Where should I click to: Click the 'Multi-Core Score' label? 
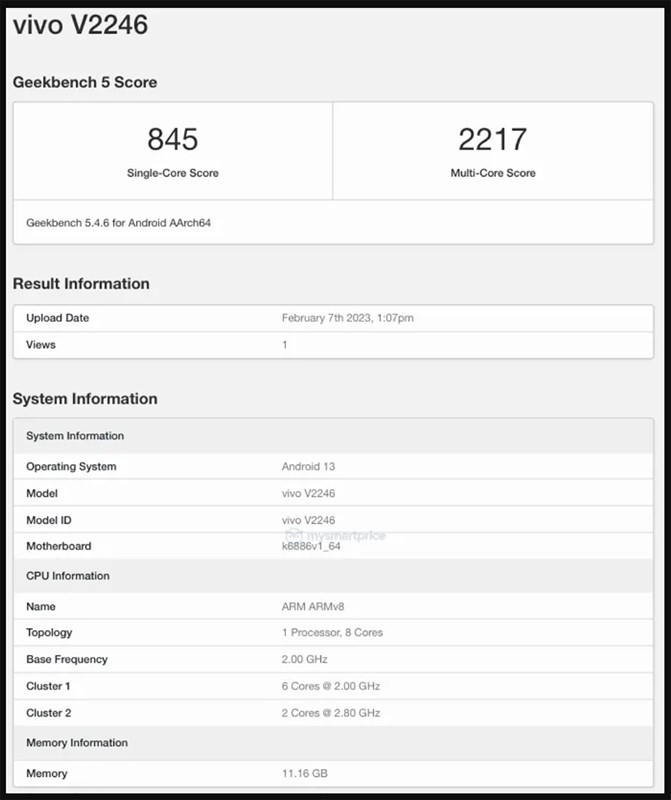pyautogui.click(x=493, y=173)
